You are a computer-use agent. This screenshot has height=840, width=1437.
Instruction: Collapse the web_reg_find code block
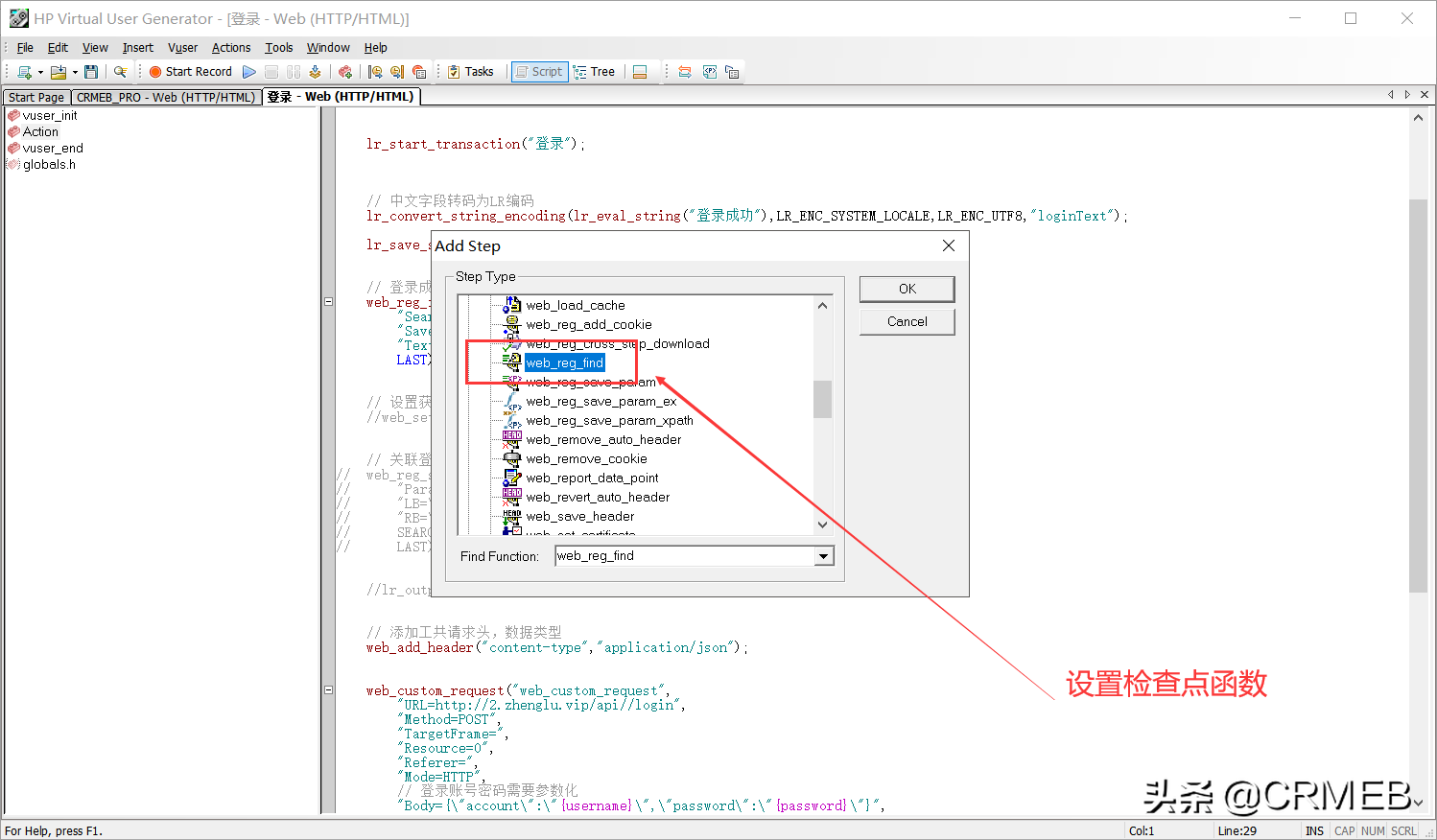pos(328,301)
